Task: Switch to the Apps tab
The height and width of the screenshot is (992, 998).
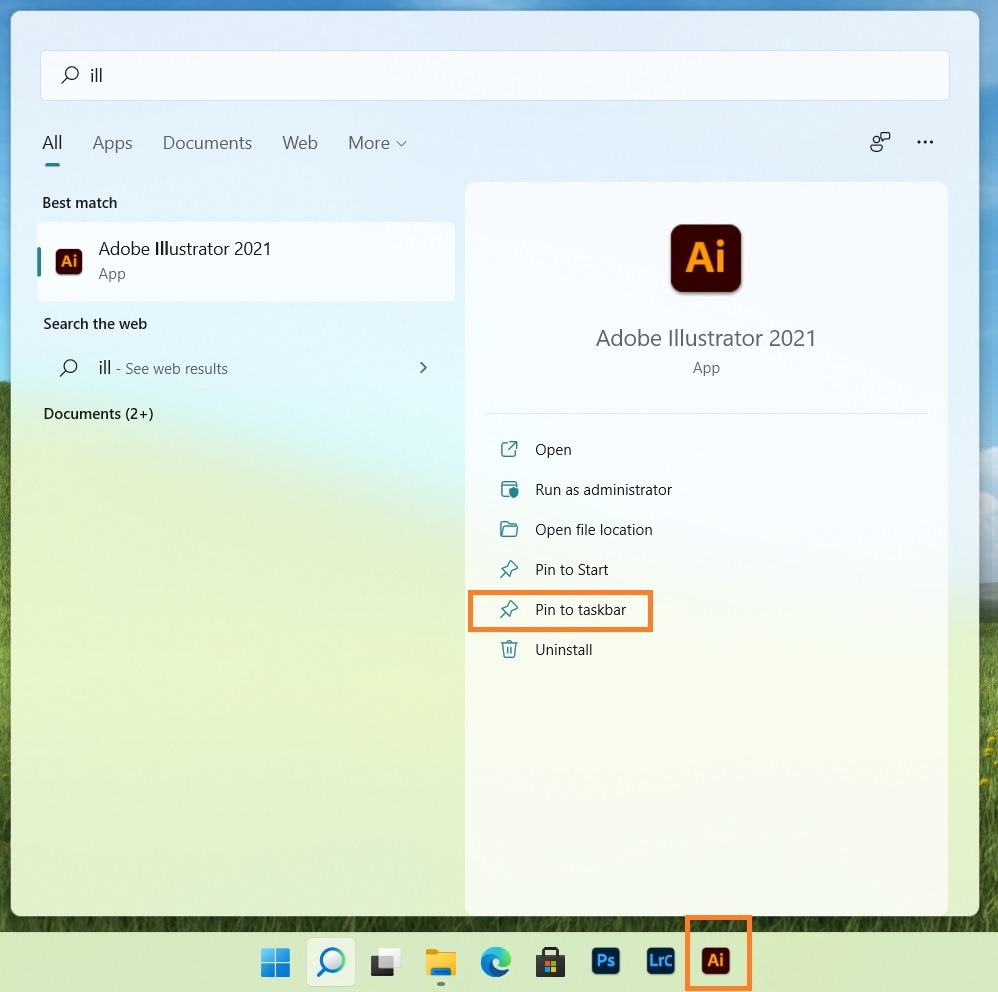Action: click(113, 143)
